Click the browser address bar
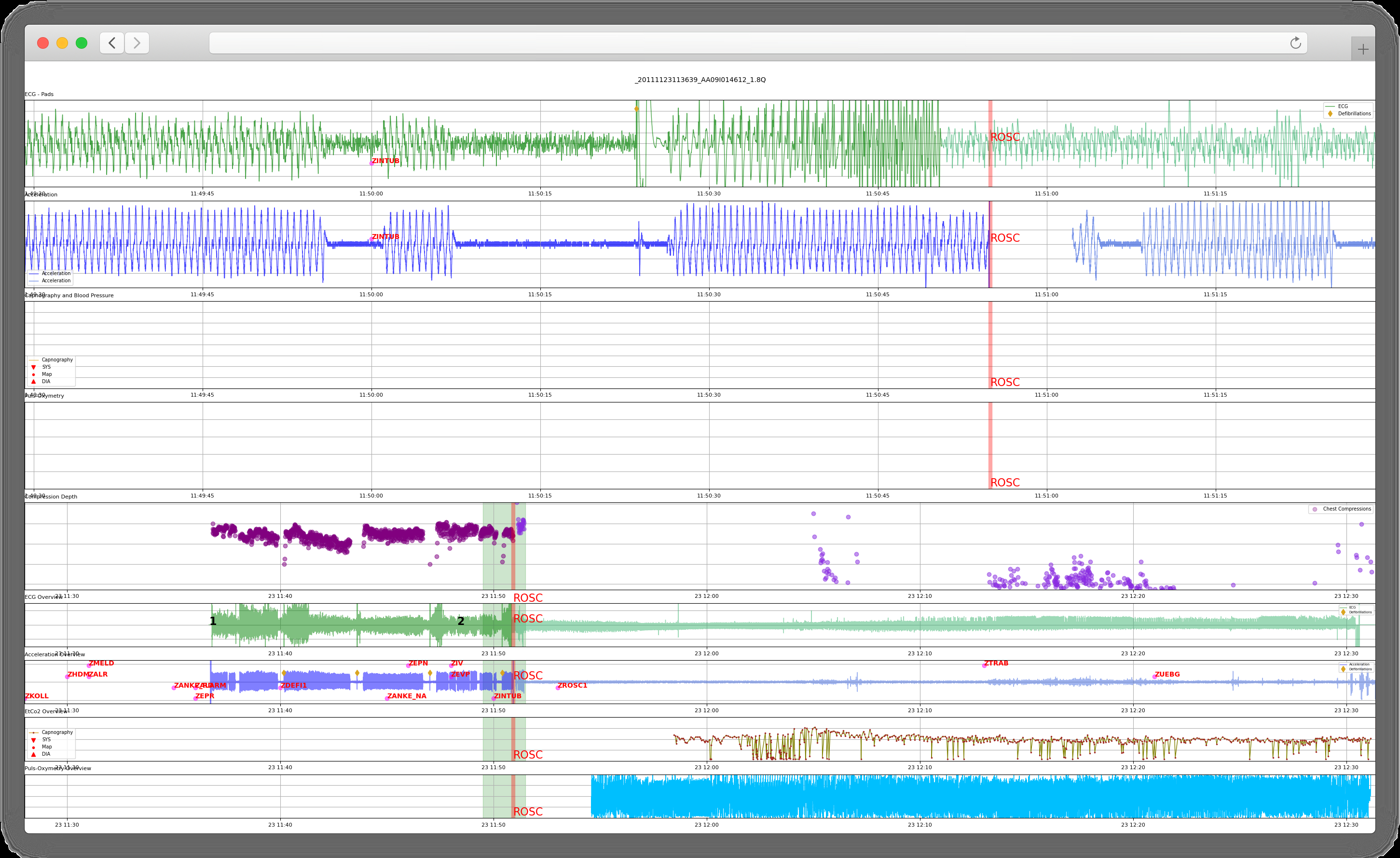 pyautogui.click(x=739, y=42)
